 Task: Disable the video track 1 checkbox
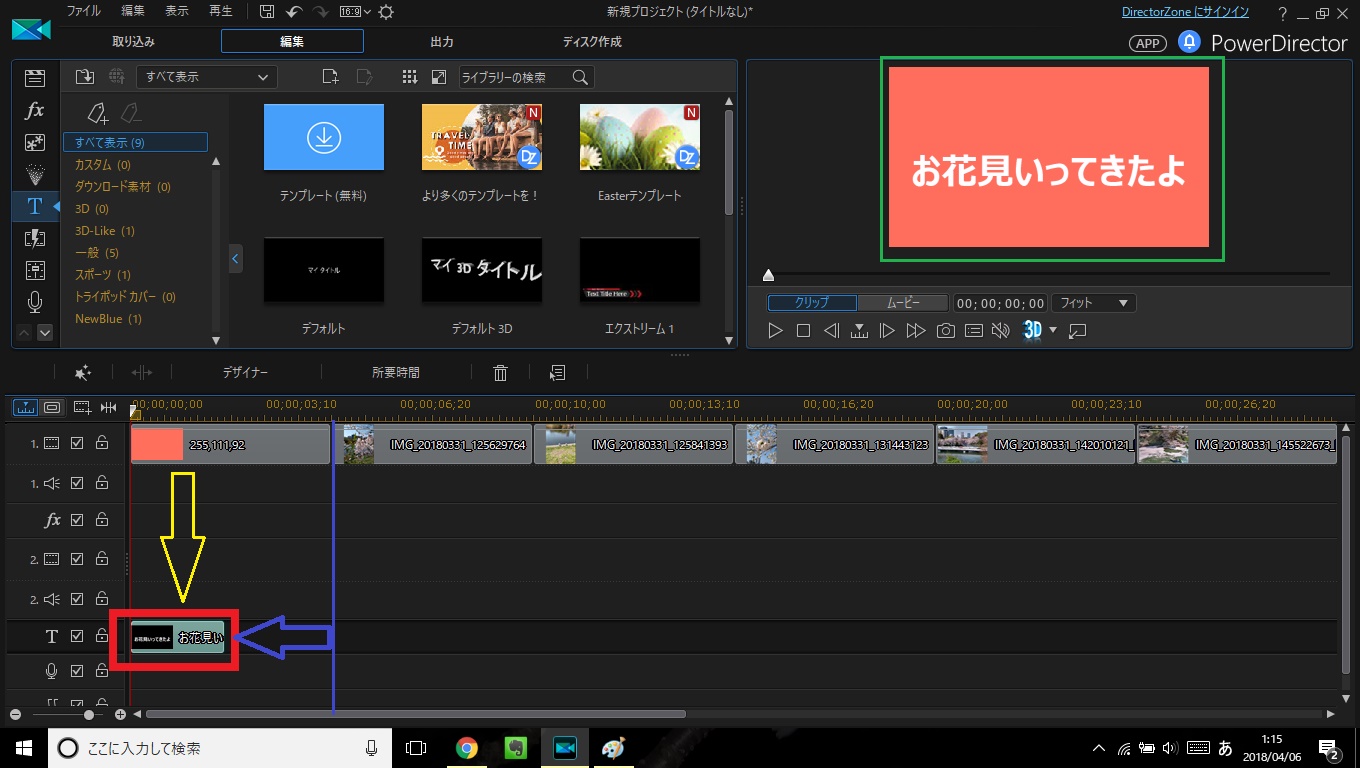point(77,443)
